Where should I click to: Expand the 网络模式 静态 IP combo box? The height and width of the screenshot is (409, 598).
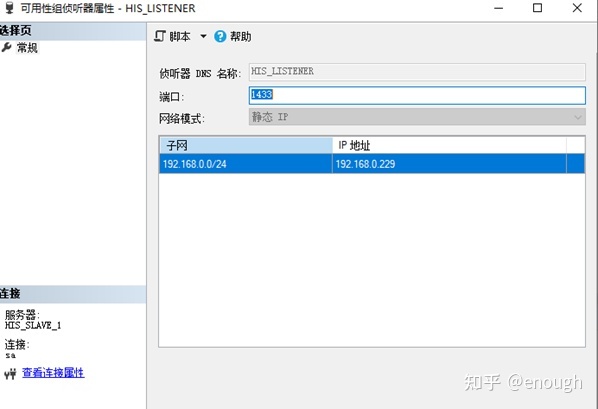(x=417, y=117)
